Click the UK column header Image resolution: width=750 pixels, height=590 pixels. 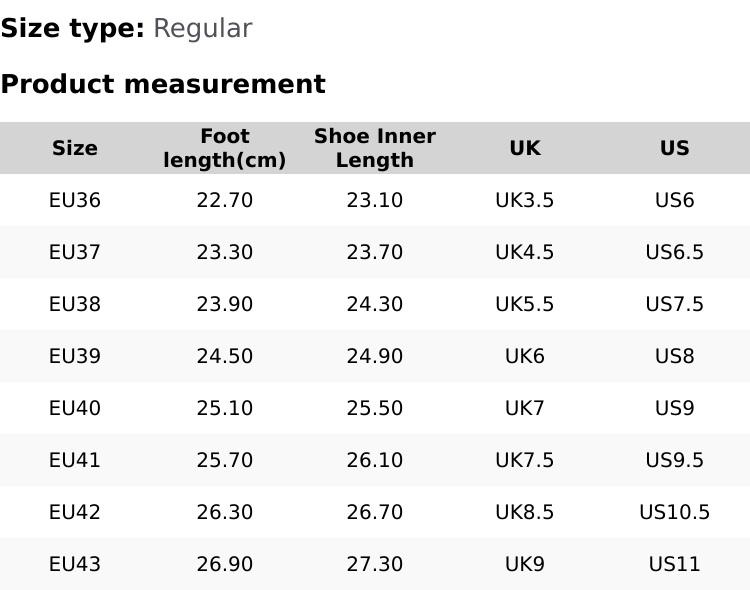pyautogui.click(x=525, y=148)
